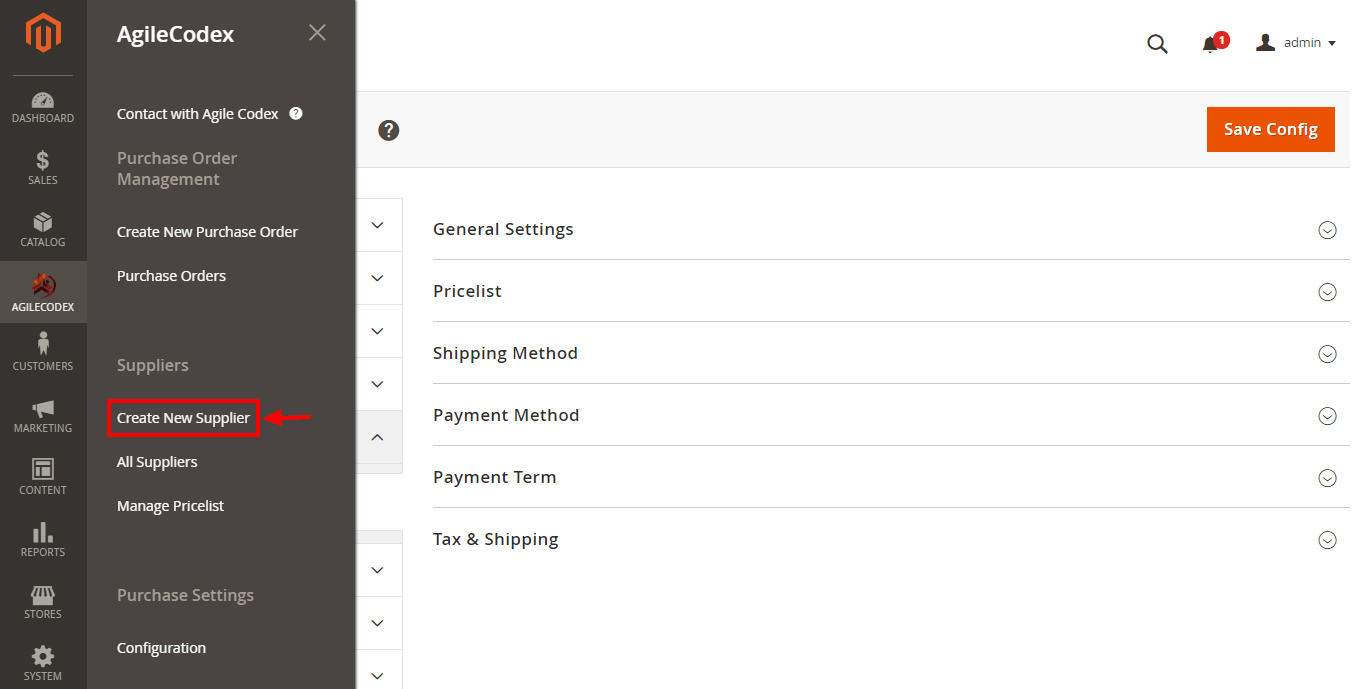Open Purchase Orders menu entry
This screenshot has width=1361, height=689.
pyautogui.click(x=171, y=276)
